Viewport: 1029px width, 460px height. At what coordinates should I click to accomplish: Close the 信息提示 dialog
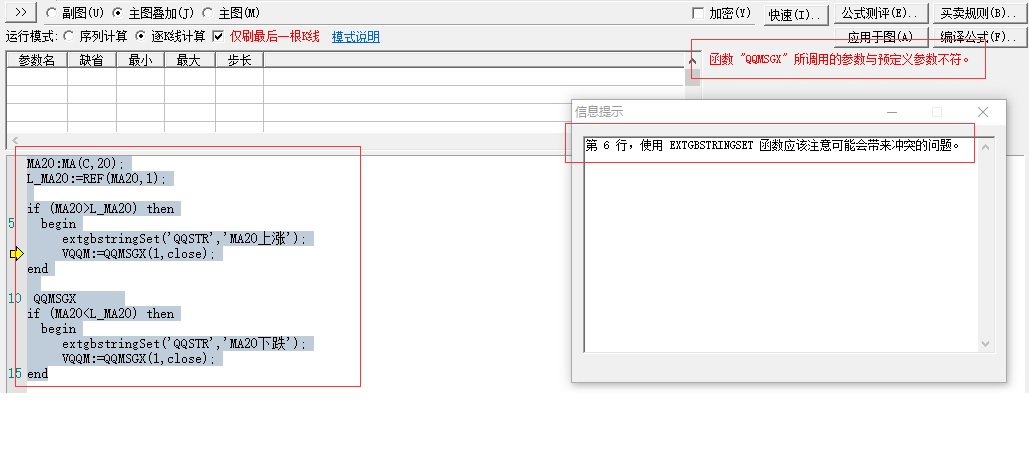(x=982, y=112)
